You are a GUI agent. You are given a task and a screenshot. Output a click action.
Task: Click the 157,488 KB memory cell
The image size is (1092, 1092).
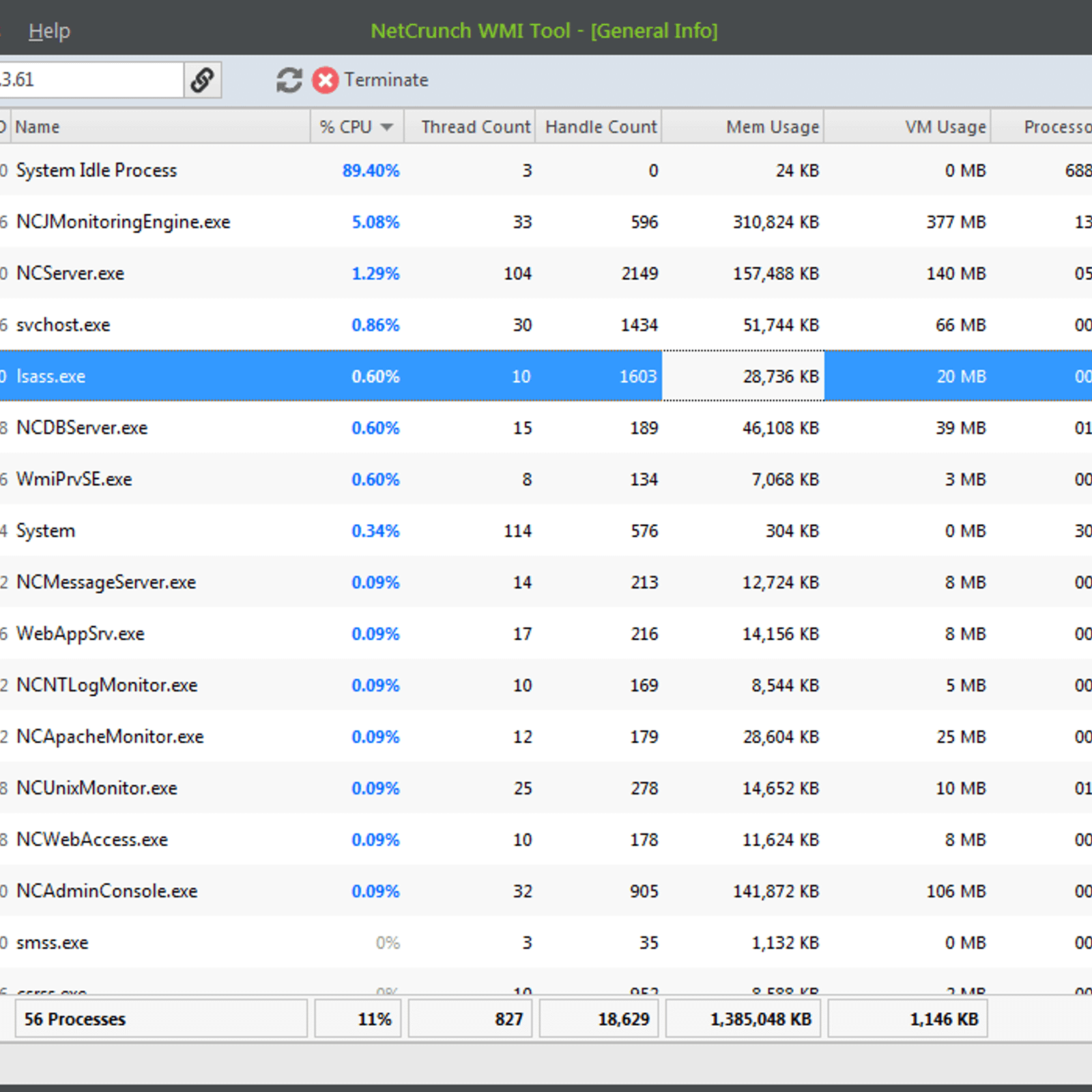click(776, 274)
